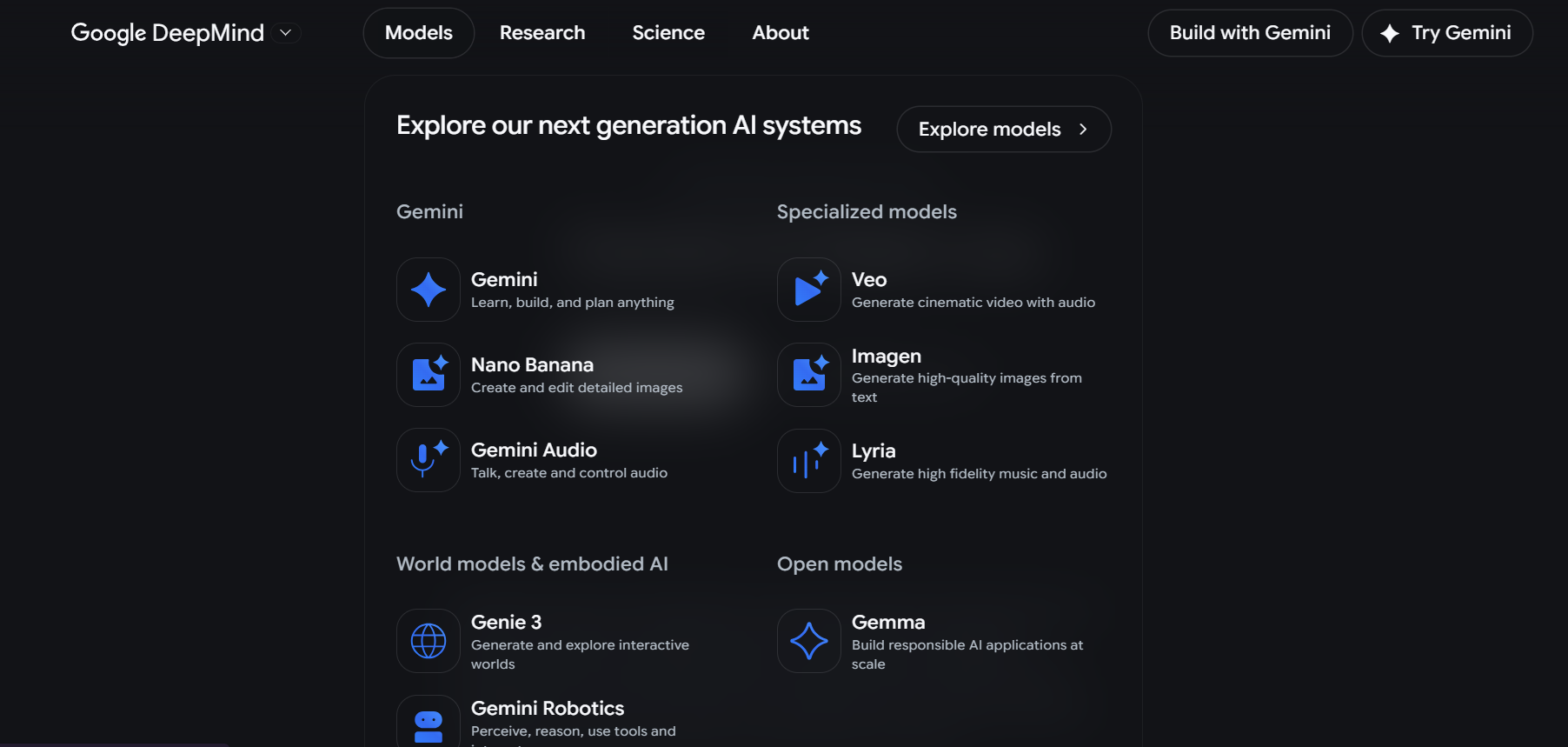Click 'Learn, build, and plan anything' text
This screenshot has width=1568, height=747.
573,303
